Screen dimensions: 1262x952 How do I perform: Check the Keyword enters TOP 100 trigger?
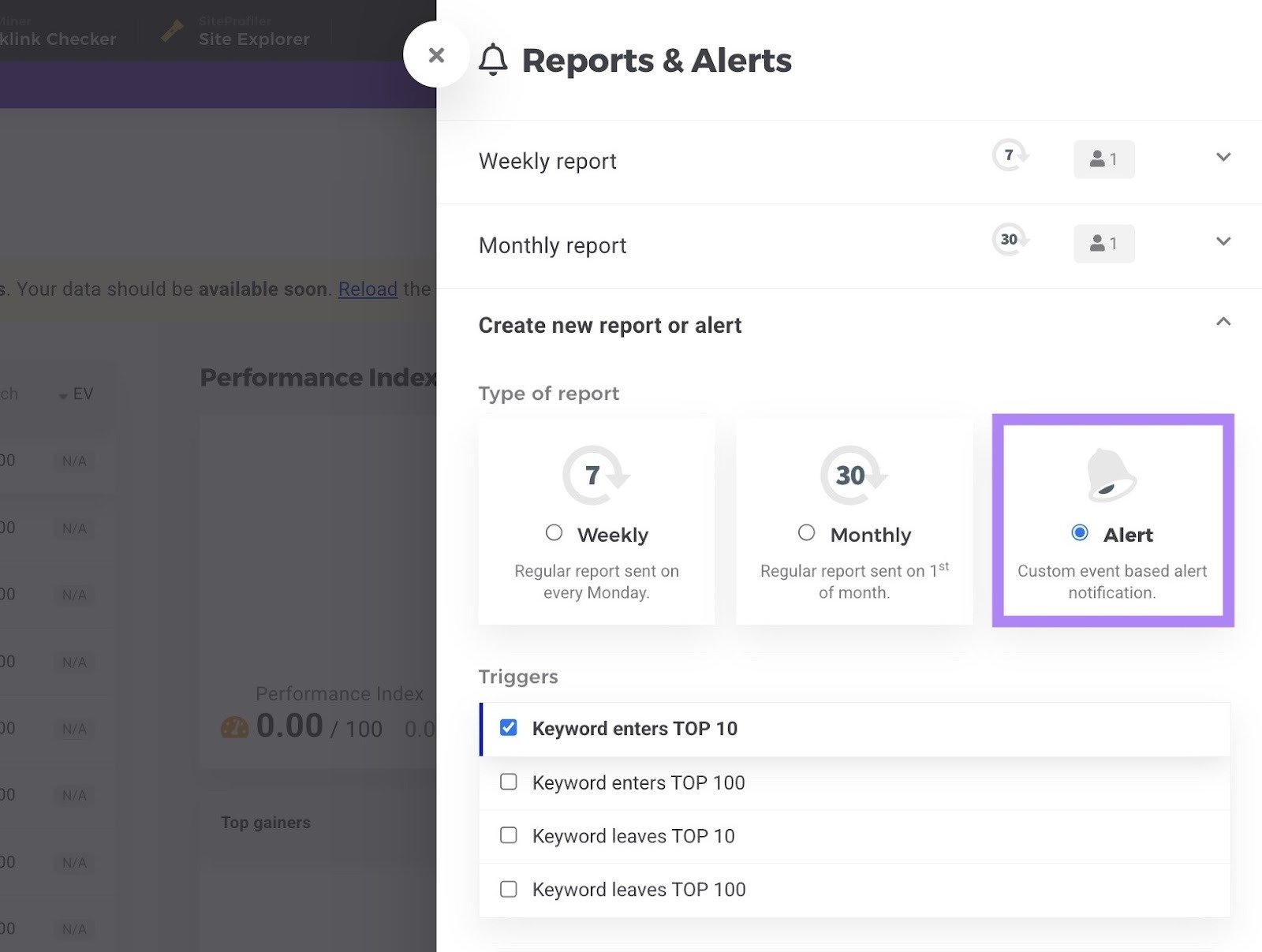click(x=509, y=782)
